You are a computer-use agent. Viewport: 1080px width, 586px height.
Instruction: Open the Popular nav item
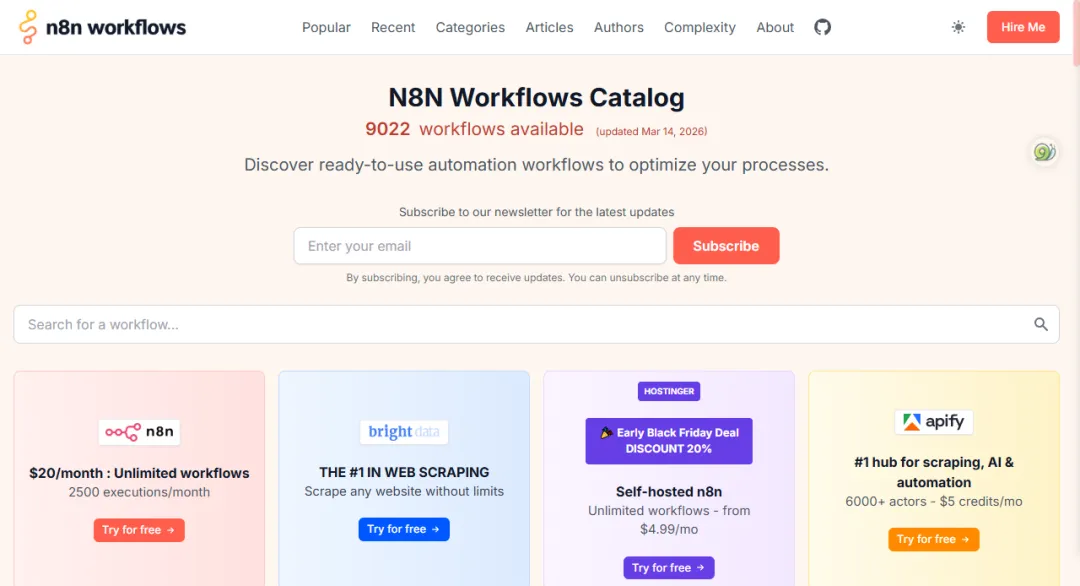click(326, 28)
